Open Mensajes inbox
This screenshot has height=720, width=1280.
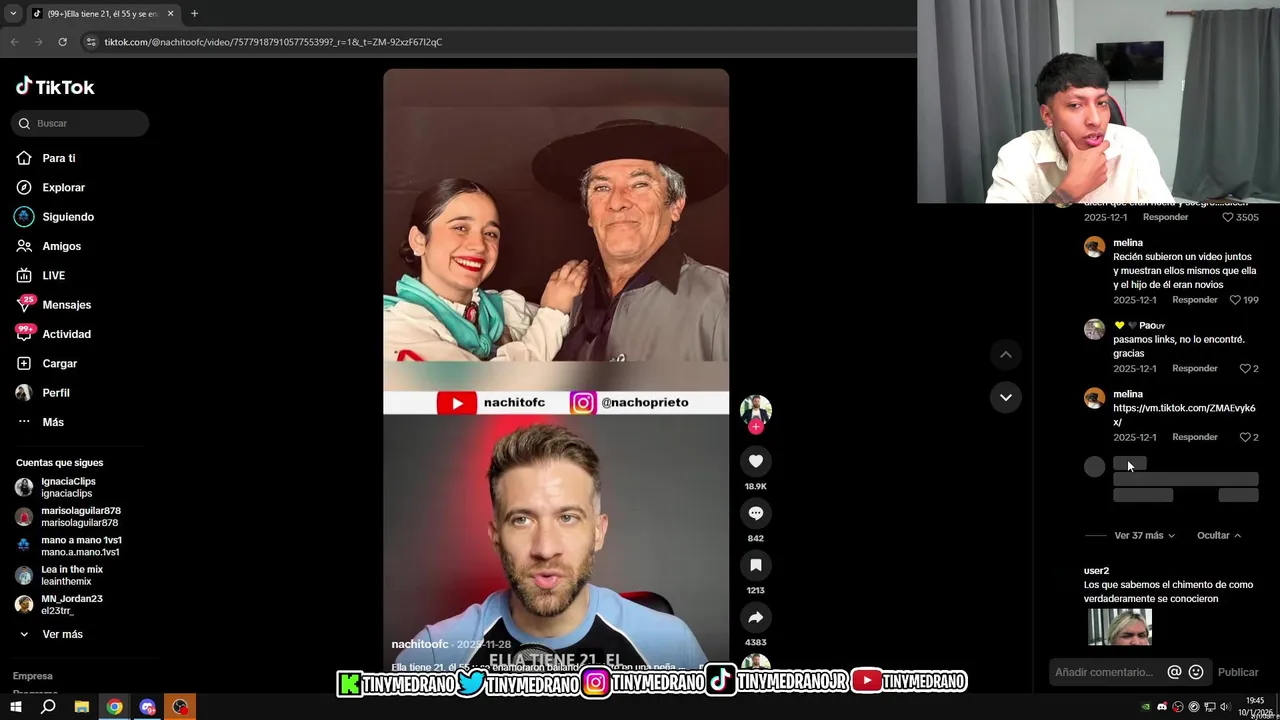click(66, 305)
